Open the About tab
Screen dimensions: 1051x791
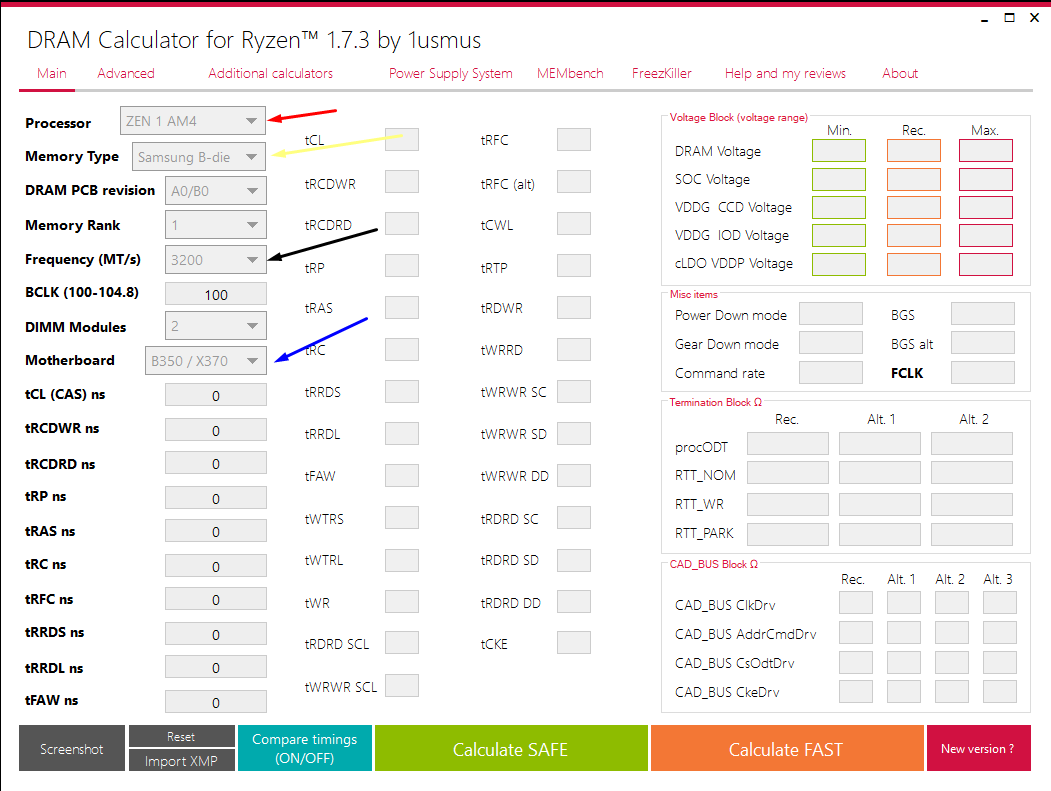[x=900, y=74]
